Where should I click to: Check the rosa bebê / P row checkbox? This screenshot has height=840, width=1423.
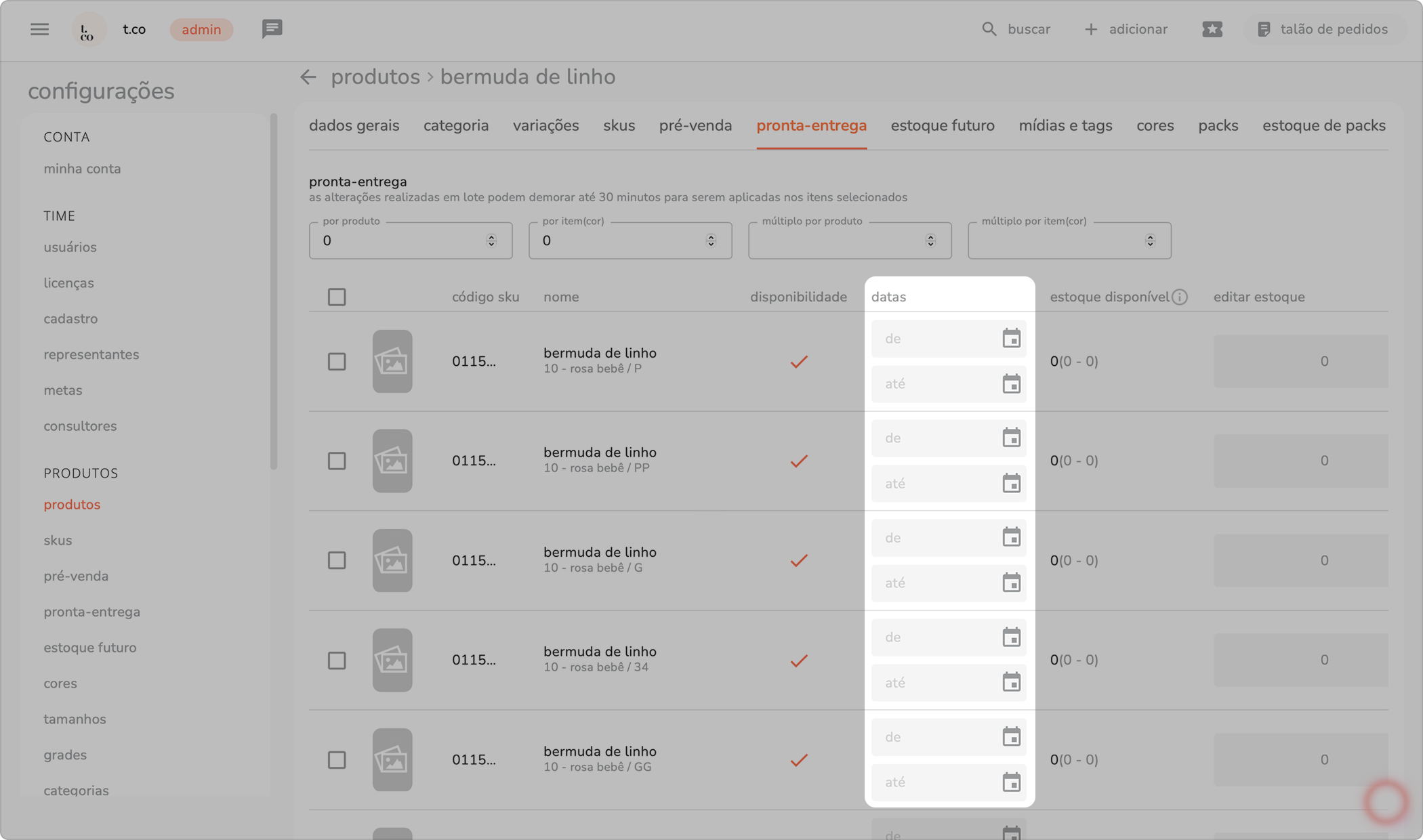tap(337, 361)
